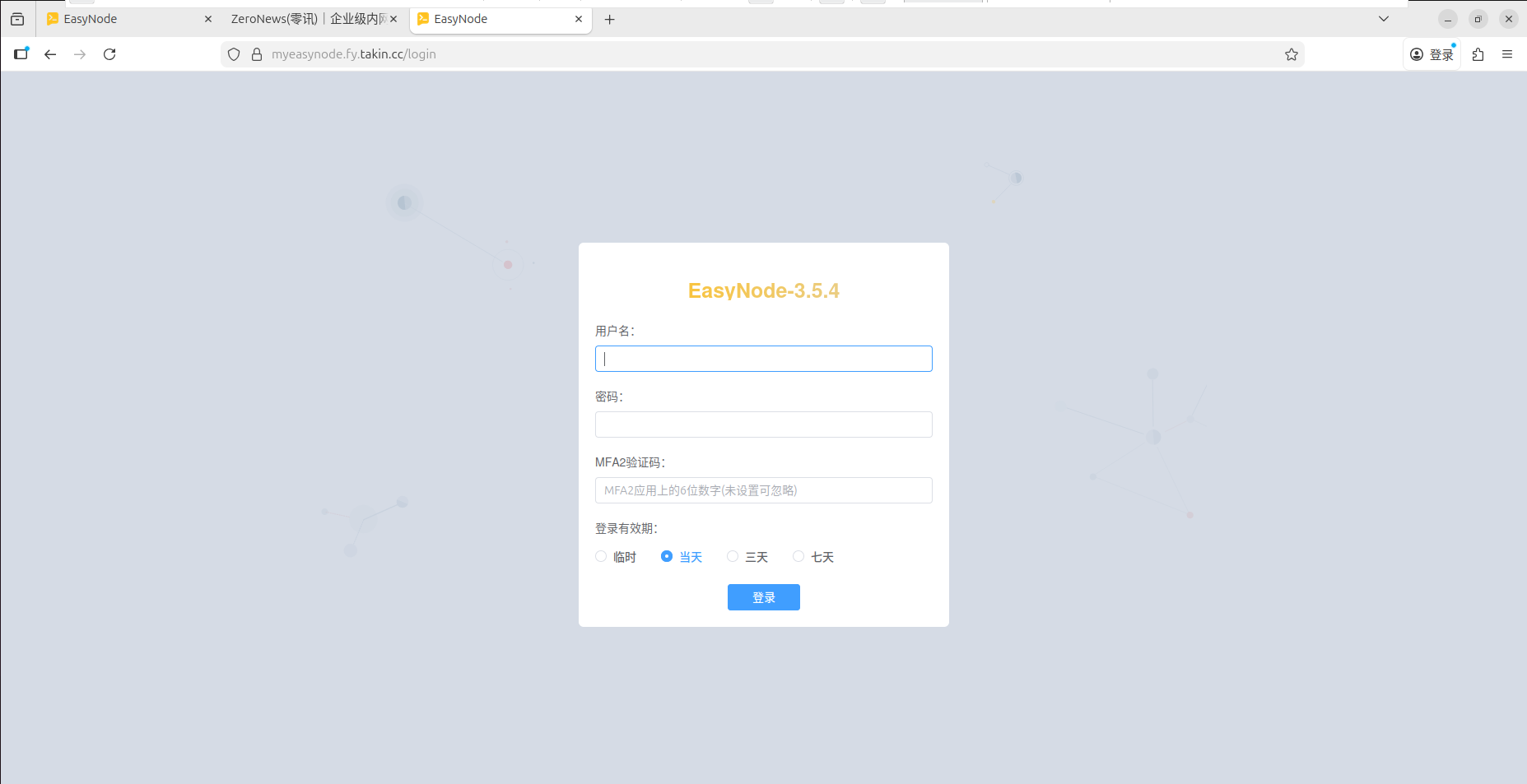Viewport: 1527px width, 784px height.
Task: Click the browser back arrow icon
Action: (50, 54)
